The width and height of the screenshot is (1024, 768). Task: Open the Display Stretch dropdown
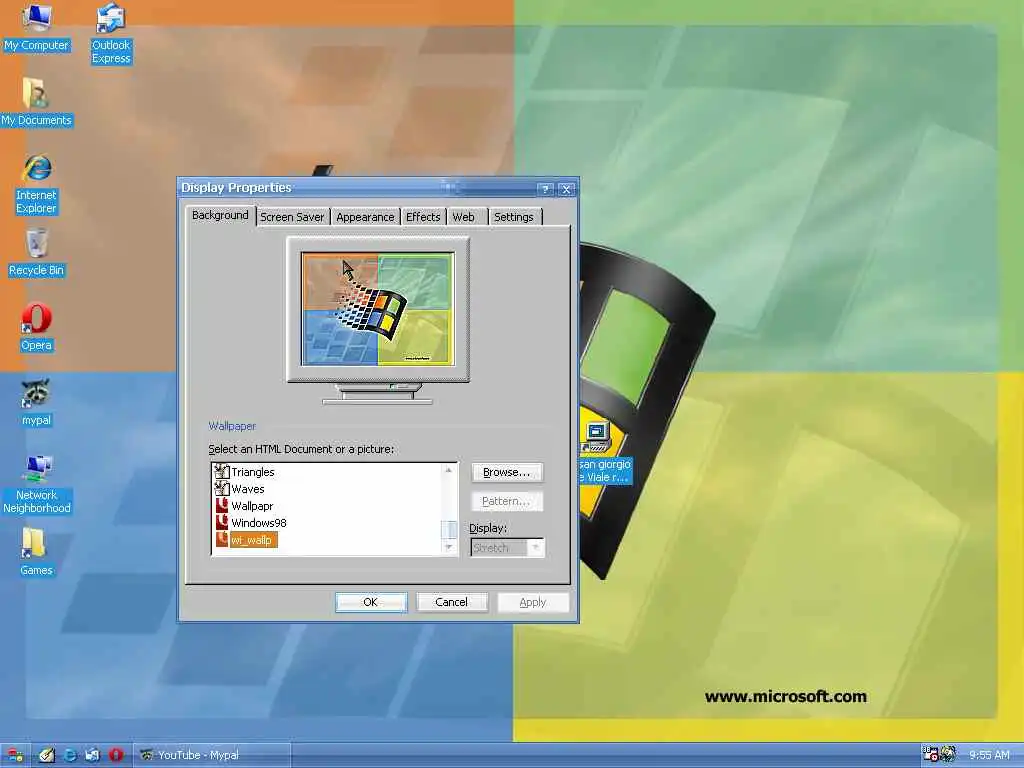click(507, 547)
